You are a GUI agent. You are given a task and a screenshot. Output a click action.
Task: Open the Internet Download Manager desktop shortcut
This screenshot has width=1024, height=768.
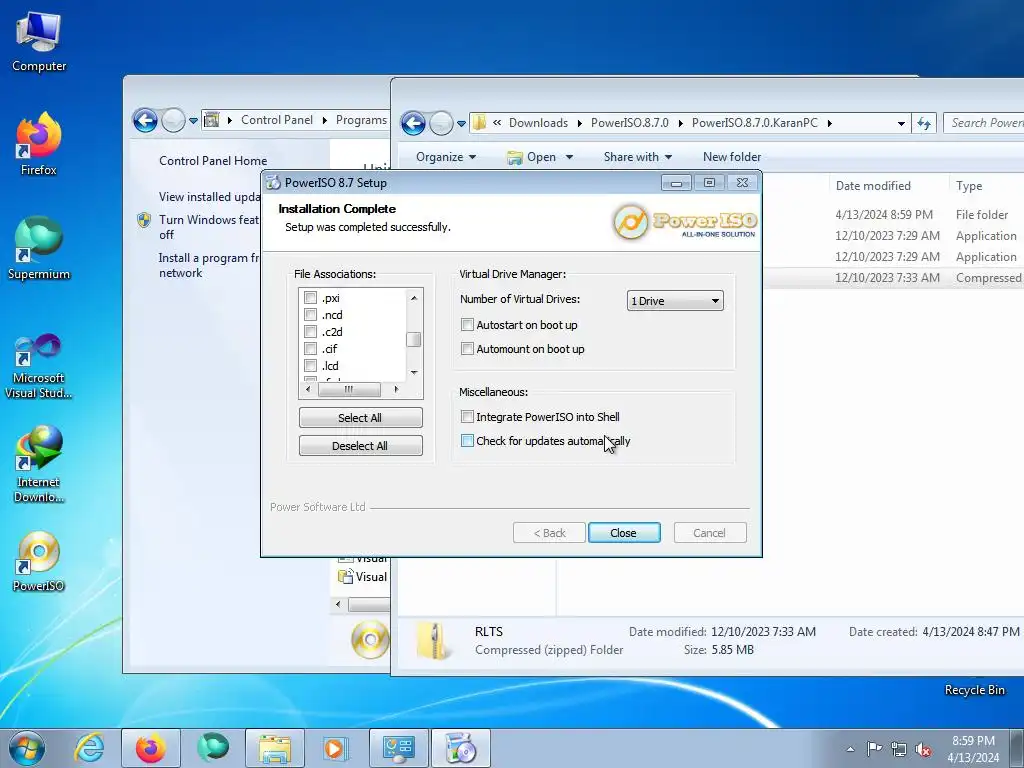click(39, 464)
